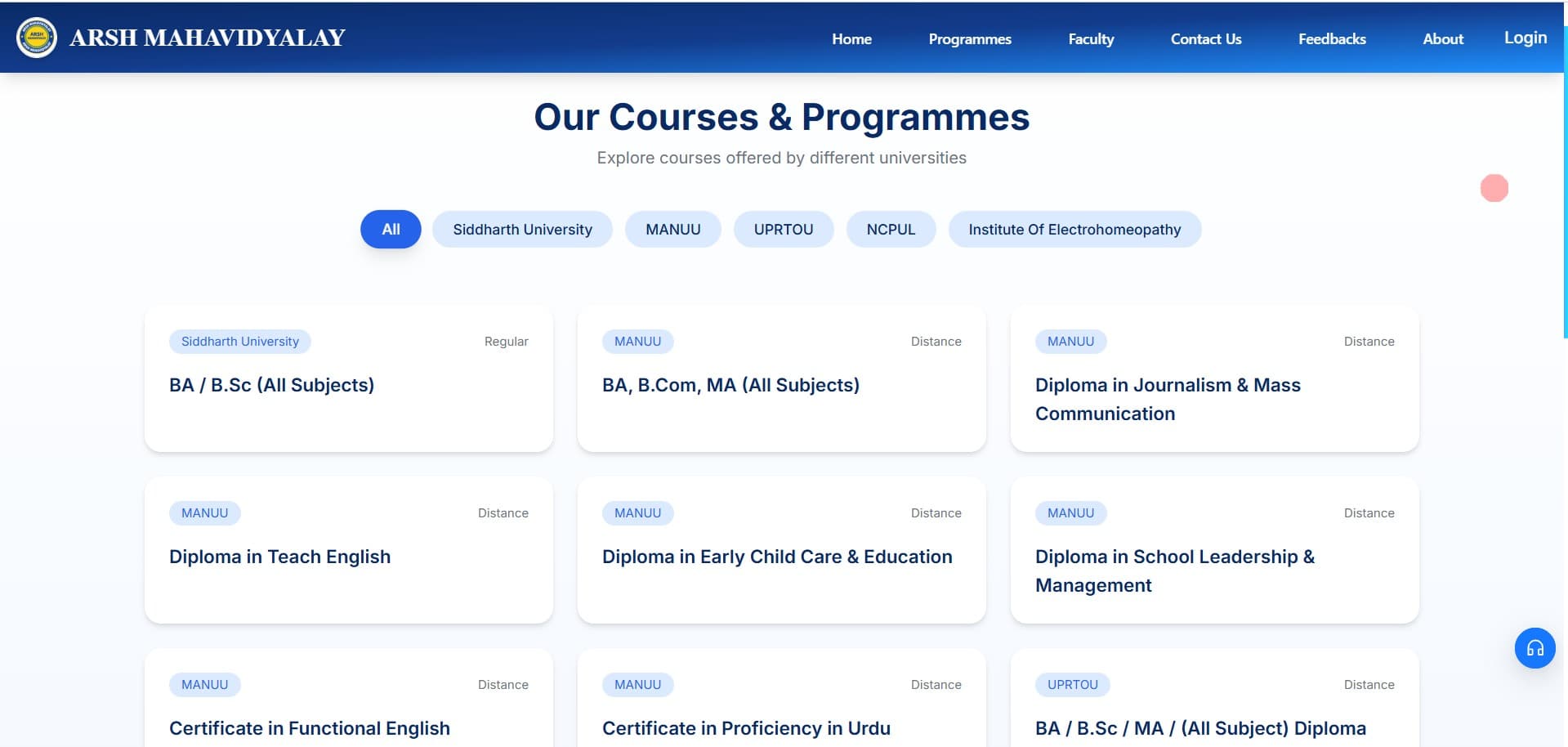Click Siddharth University badge on BA / B.Sc card
This screenshot has height=747, width=1568.
(x=240, y=342)
